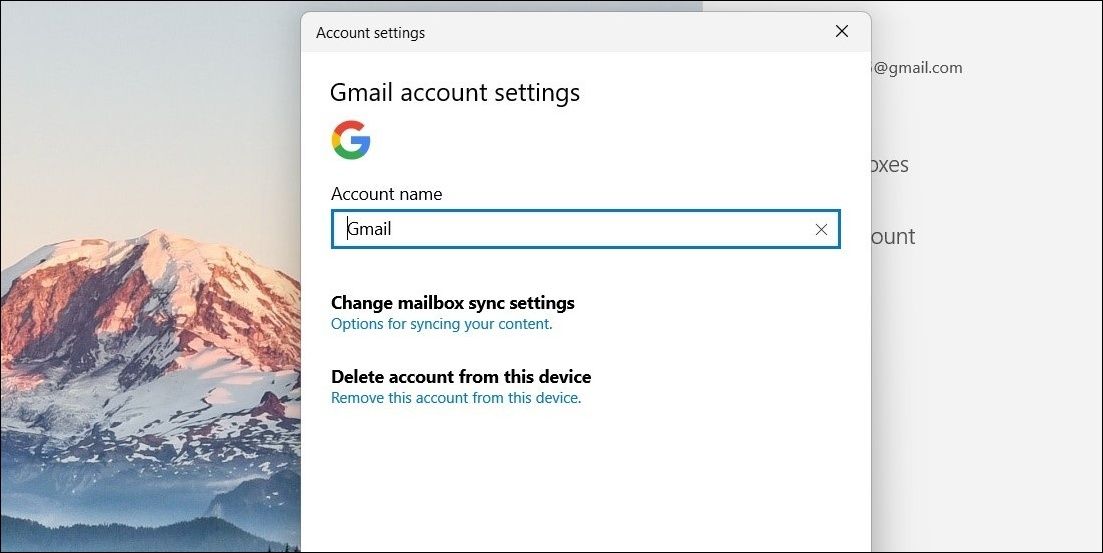Focus the Account name input containing Gmail
The image size is (1103, 553).
tap(585, 229)
